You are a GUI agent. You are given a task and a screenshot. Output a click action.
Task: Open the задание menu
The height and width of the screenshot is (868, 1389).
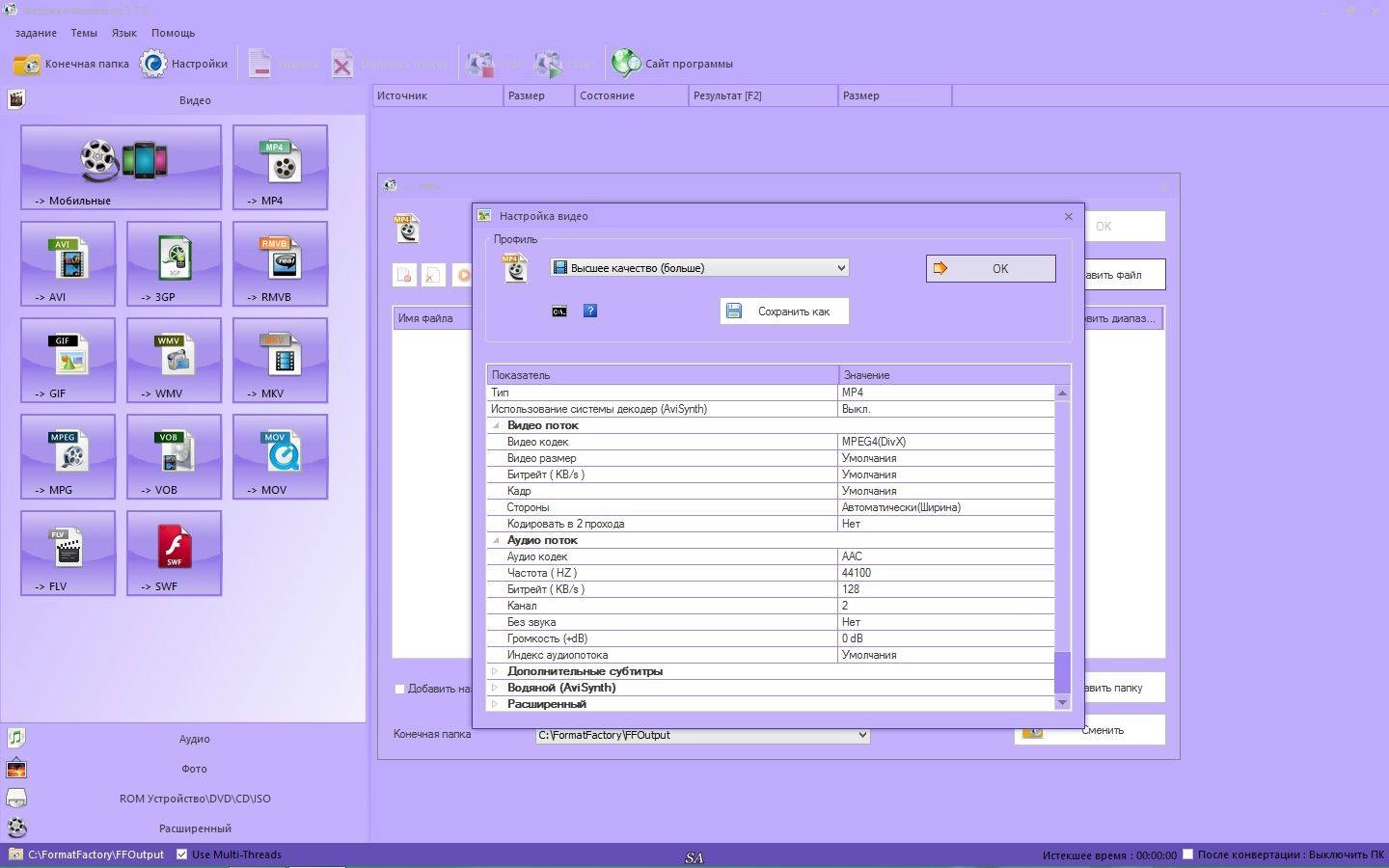(x=36, y=33)
